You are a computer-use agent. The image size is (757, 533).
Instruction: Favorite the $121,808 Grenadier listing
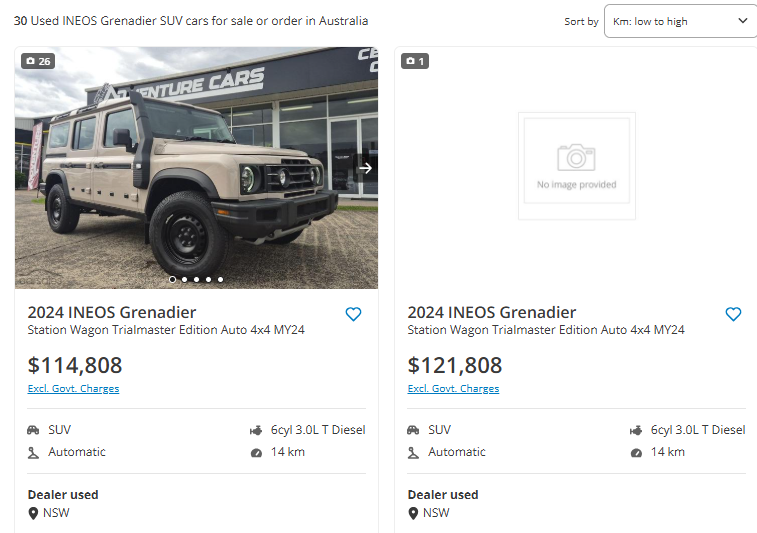tap(733, 314)
